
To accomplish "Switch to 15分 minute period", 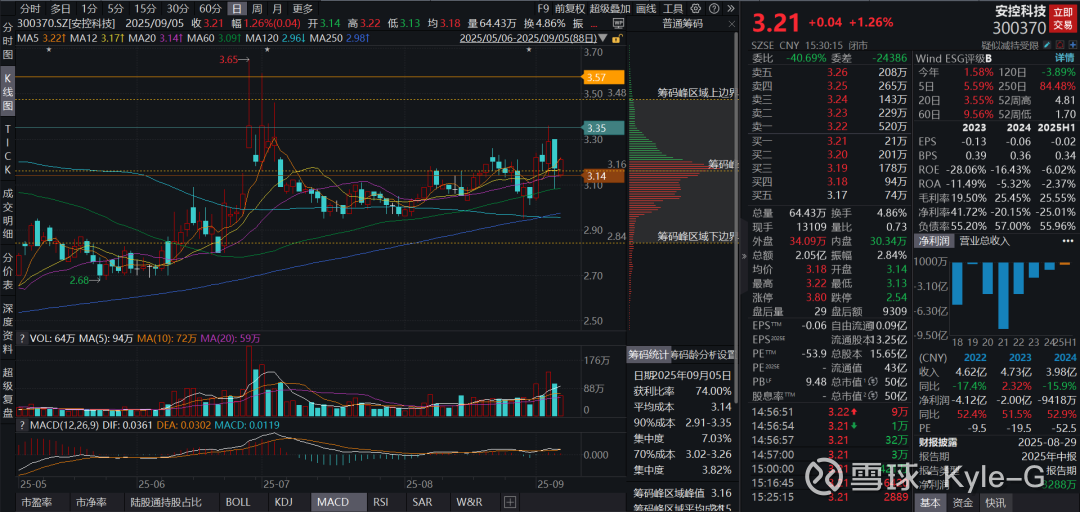I will tap(145, 9).
